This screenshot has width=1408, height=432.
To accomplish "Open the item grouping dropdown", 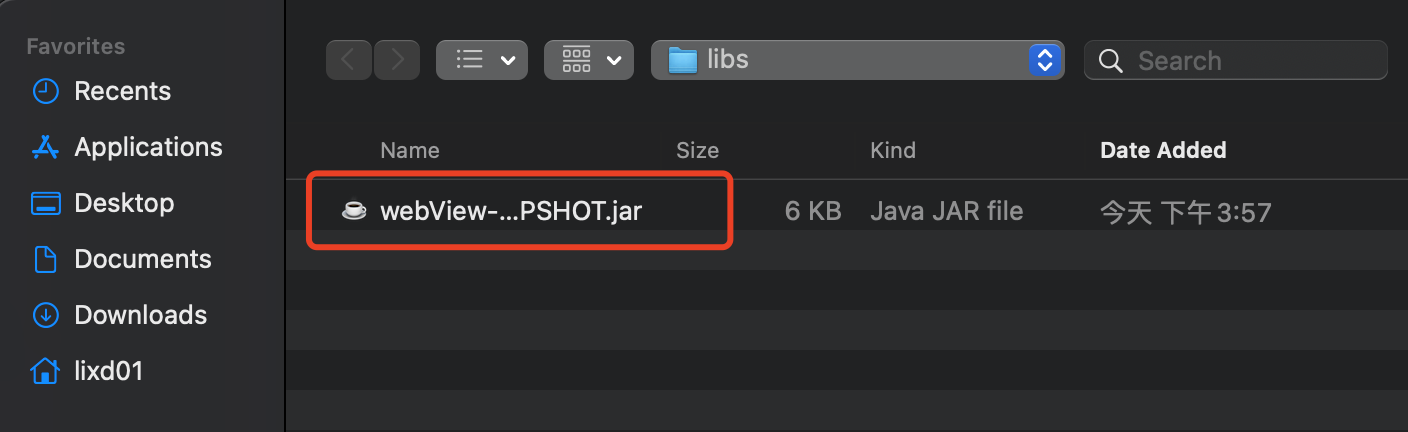I will 589,60.
